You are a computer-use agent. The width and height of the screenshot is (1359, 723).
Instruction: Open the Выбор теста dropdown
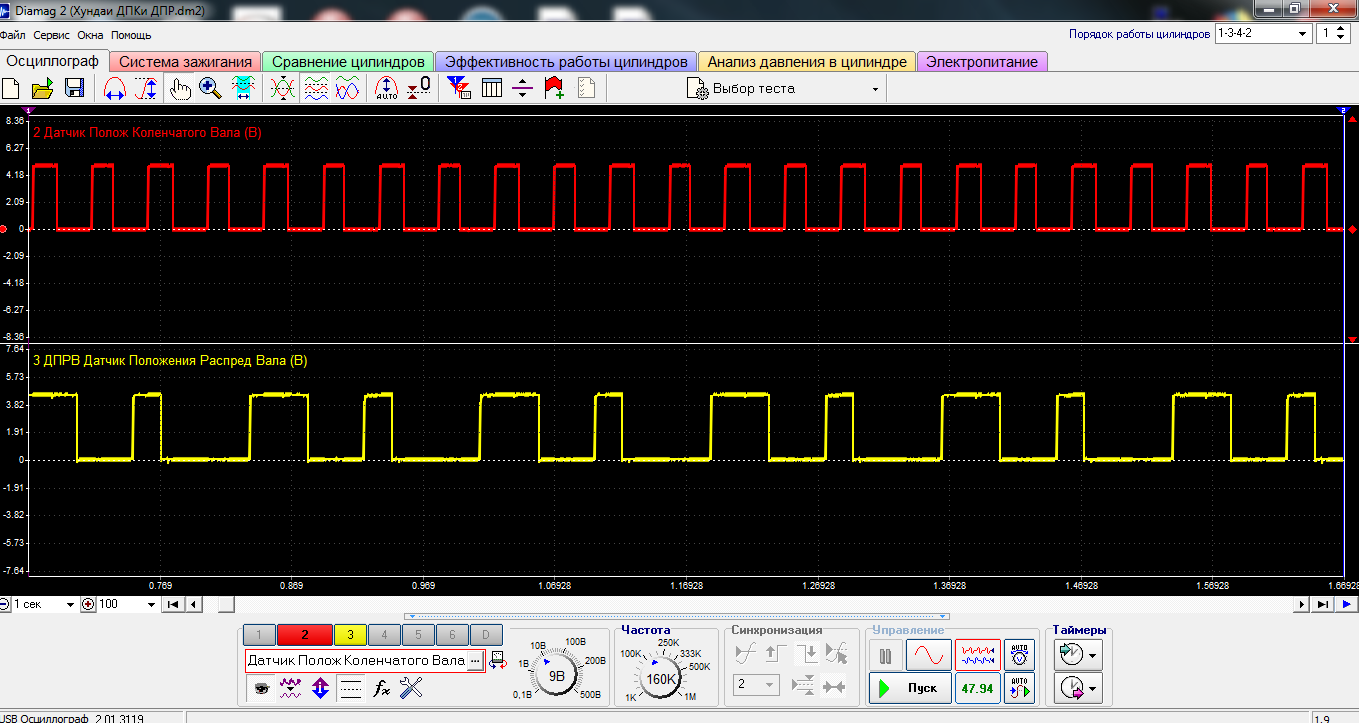[x=784, y=88]
